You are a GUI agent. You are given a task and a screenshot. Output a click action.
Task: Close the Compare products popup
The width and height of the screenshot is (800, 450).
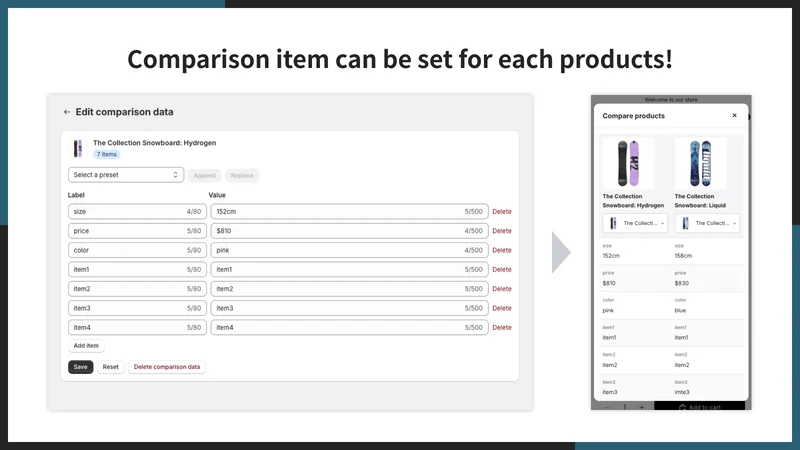point(734,115)
